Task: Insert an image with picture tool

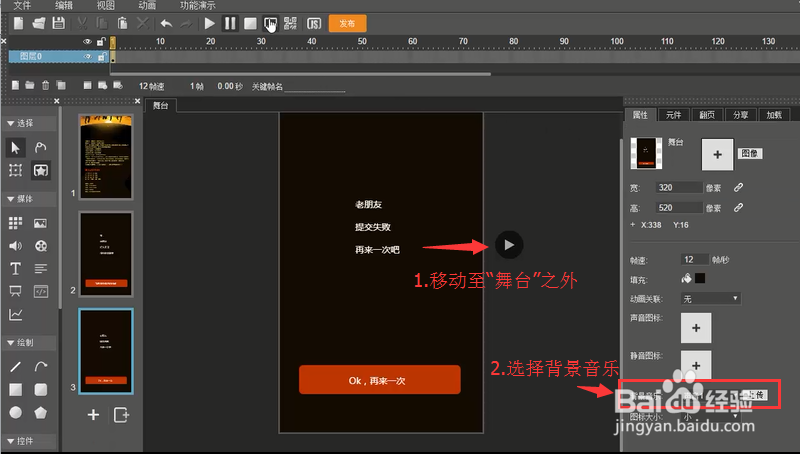Action: [x=40, y=223]
